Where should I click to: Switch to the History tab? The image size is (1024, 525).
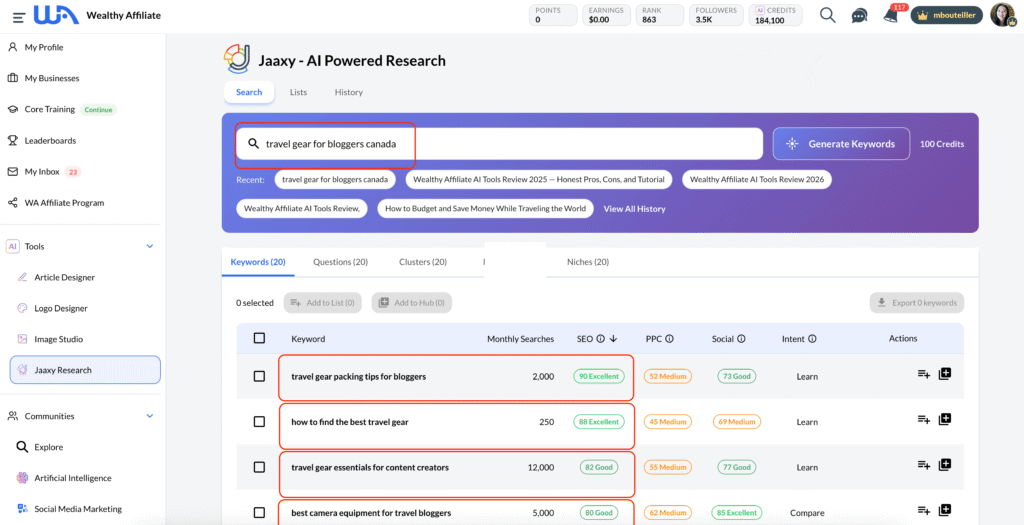point(349,92)
